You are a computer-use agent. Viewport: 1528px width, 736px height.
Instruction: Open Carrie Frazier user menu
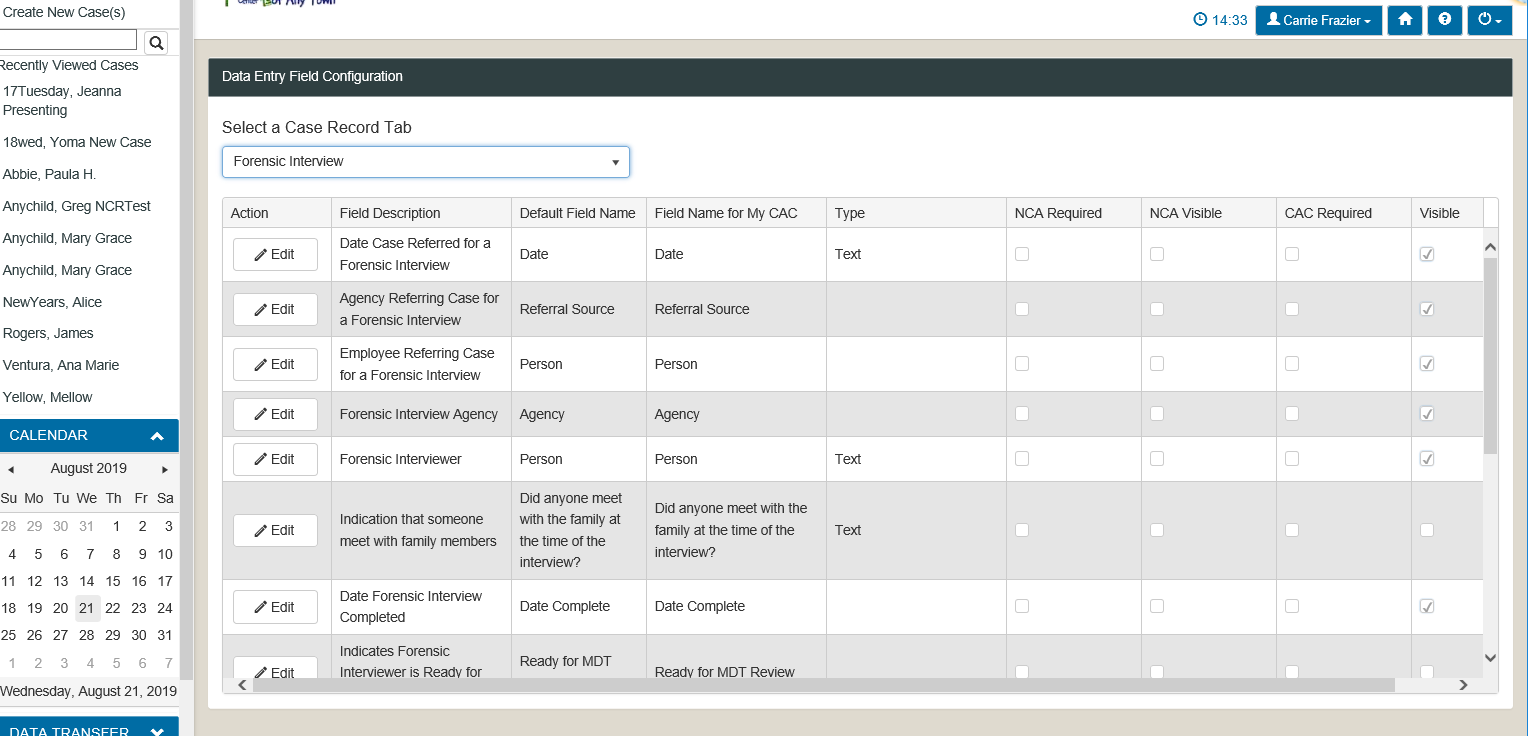point(1319,20)
